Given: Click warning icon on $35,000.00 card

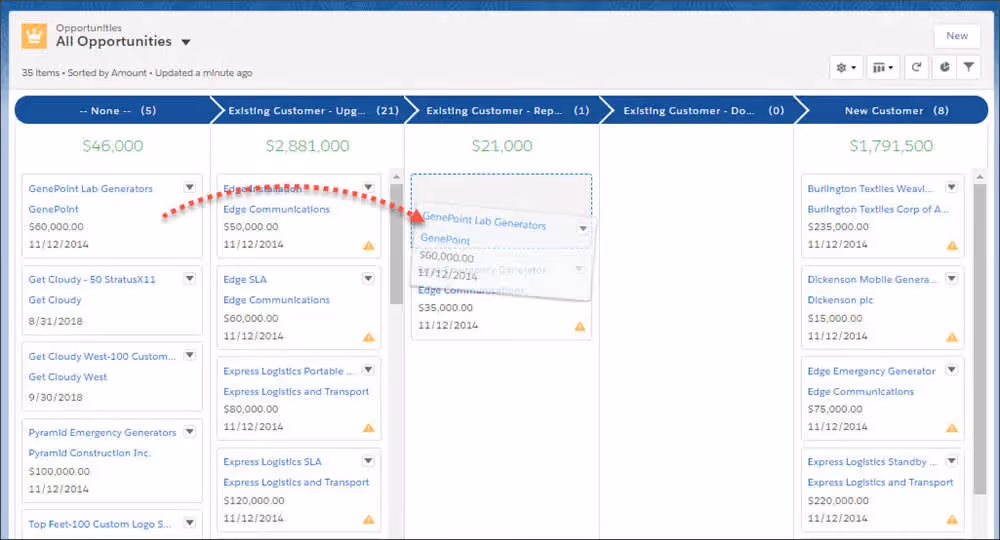Looking at the screenshot, I should click(x=580, y=326).
